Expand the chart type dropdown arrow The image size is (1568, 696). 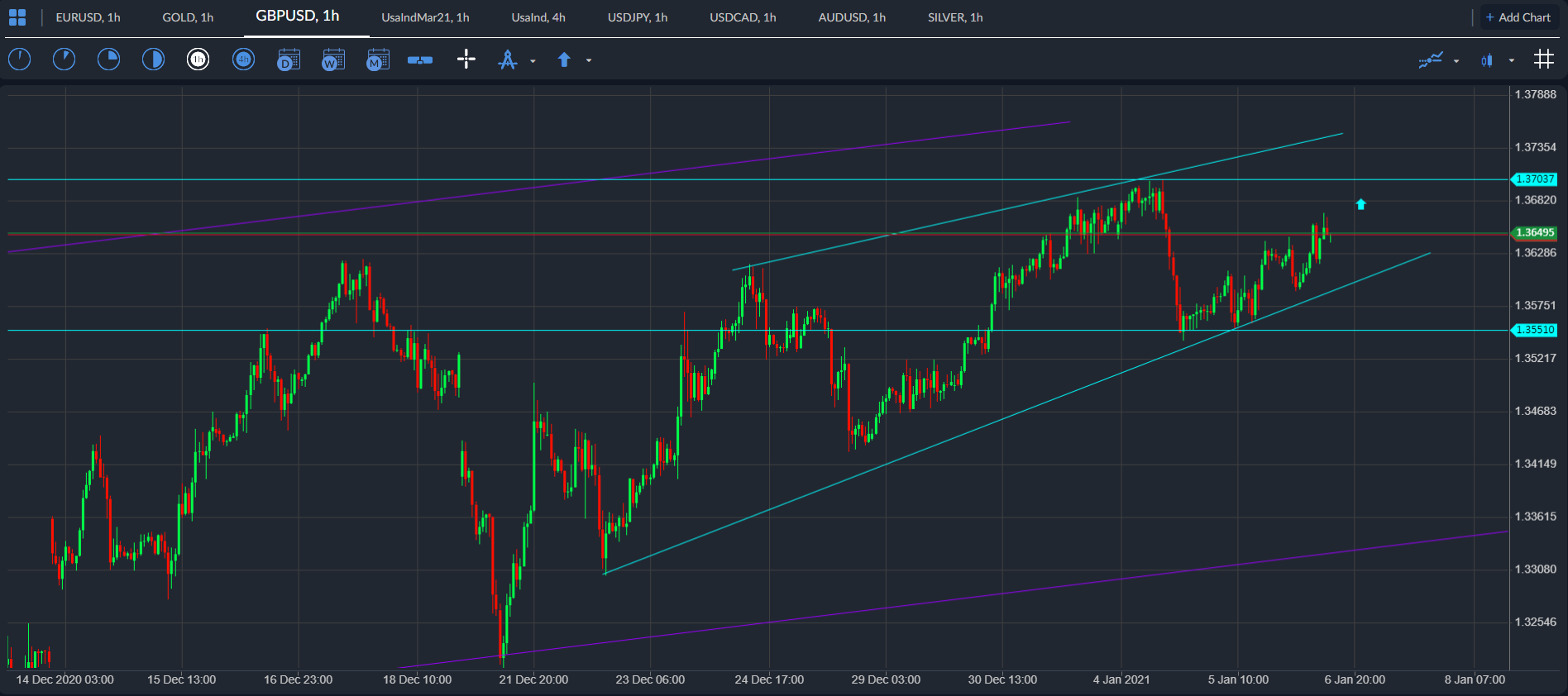point(1512,60)
